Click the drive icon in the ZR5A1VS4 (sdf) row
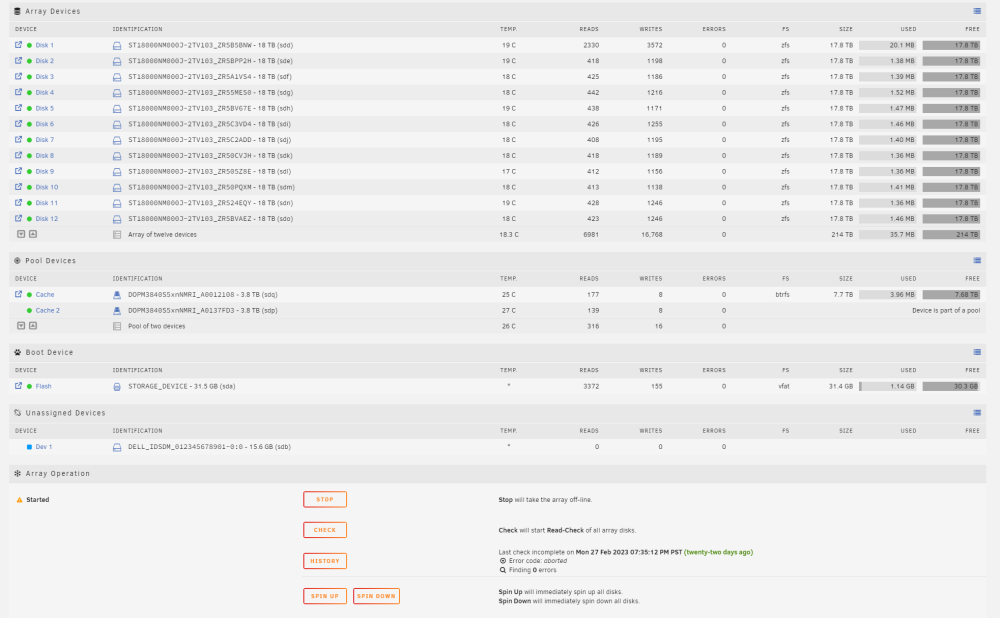The height and width of the screenshot is (618, 1000). pyautogui.click(x=117, y=77)
